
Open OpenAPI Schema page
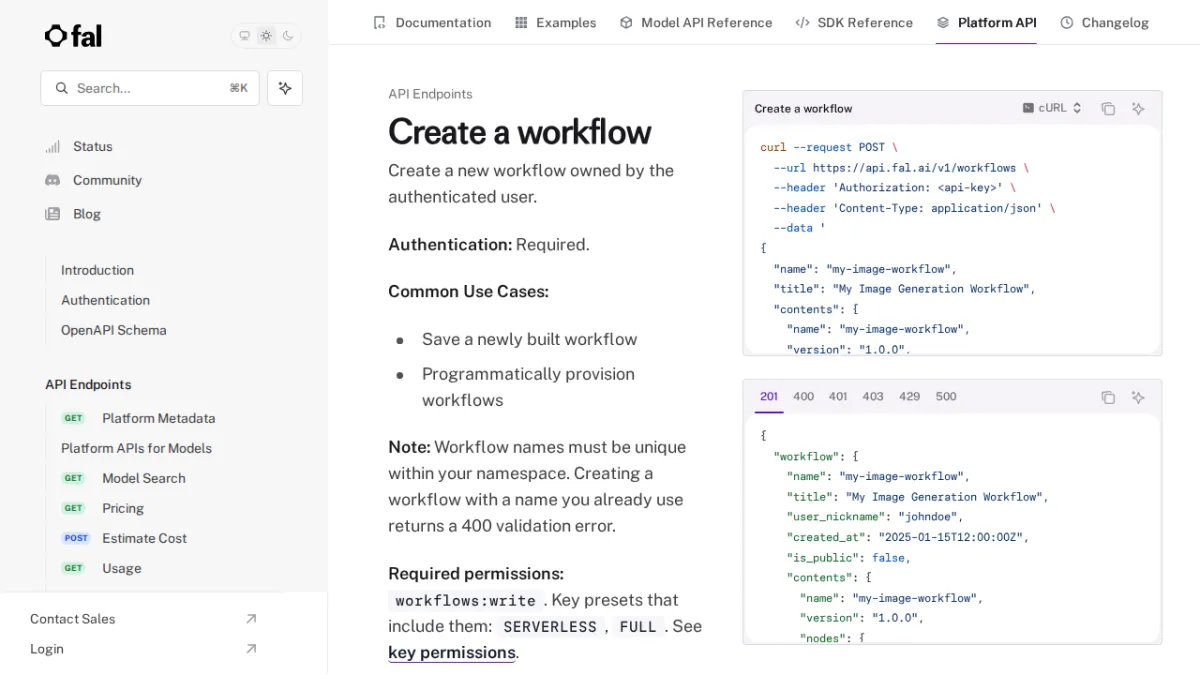point(113,330)
